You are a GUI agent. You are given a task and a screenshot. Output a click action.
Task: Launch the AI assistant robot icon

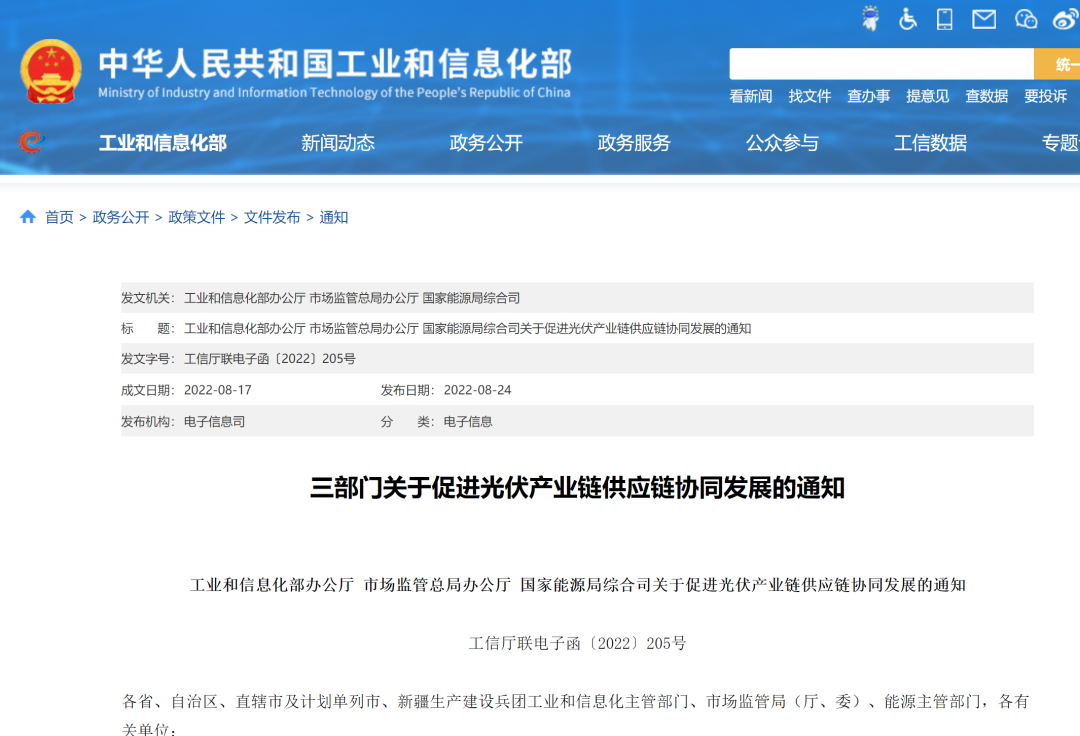pos(870,18)
